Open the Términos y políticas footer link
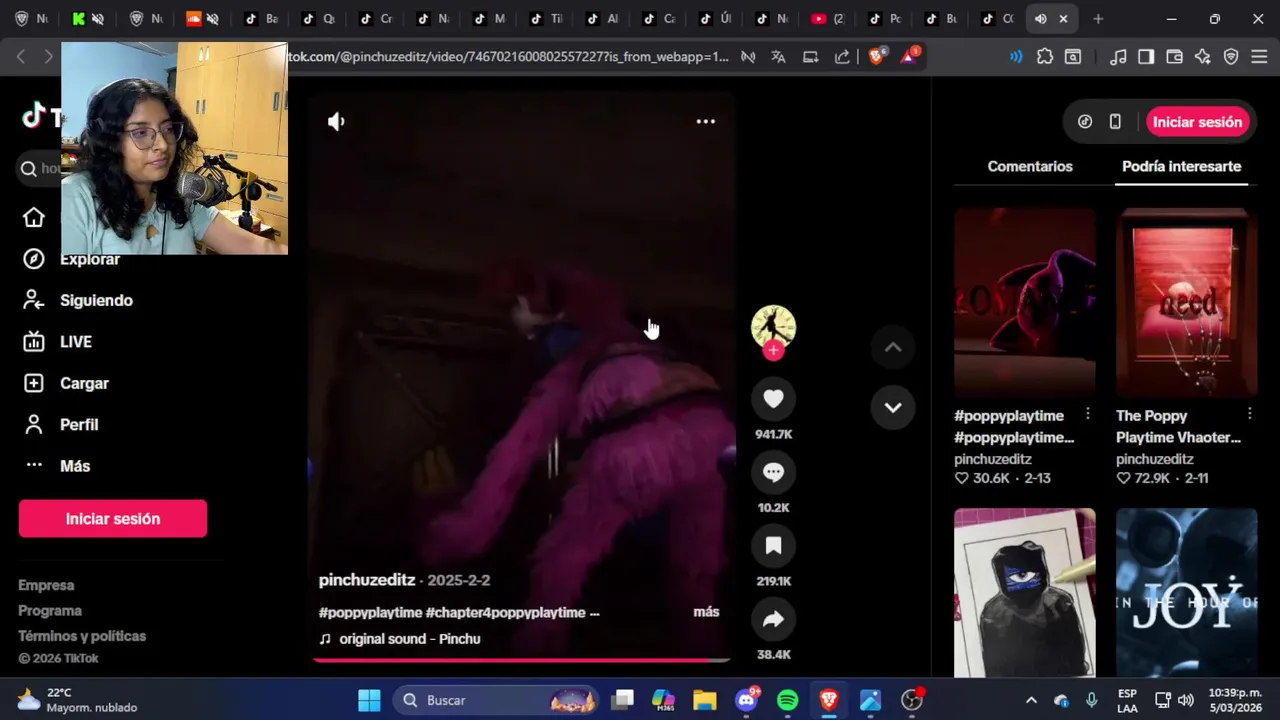 coord(82,636)
